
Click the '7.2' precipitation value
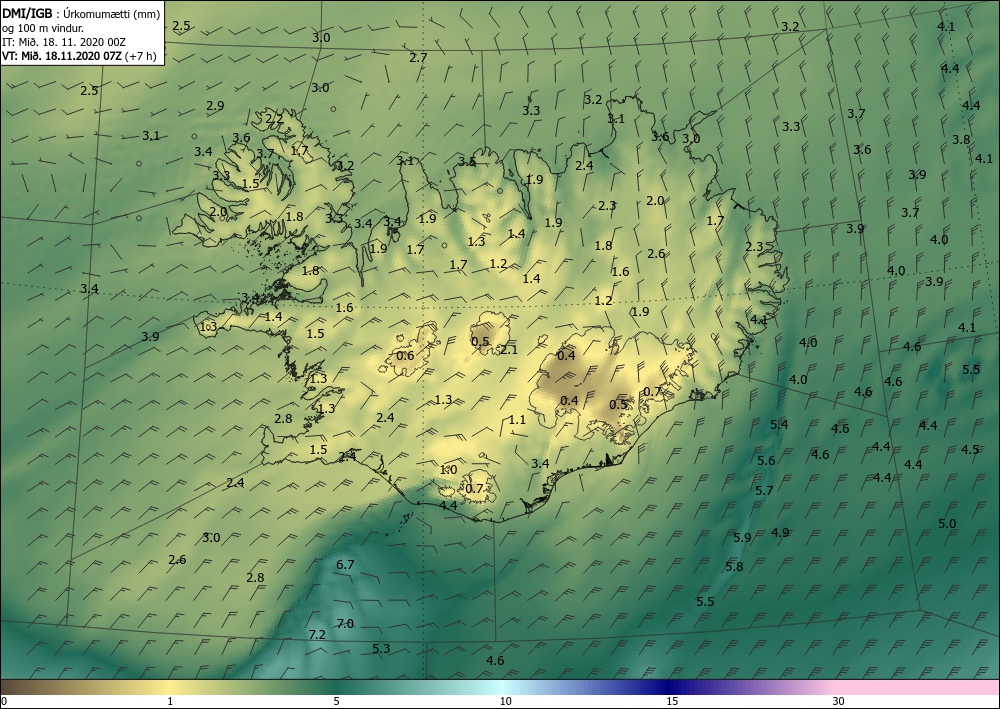317,634
